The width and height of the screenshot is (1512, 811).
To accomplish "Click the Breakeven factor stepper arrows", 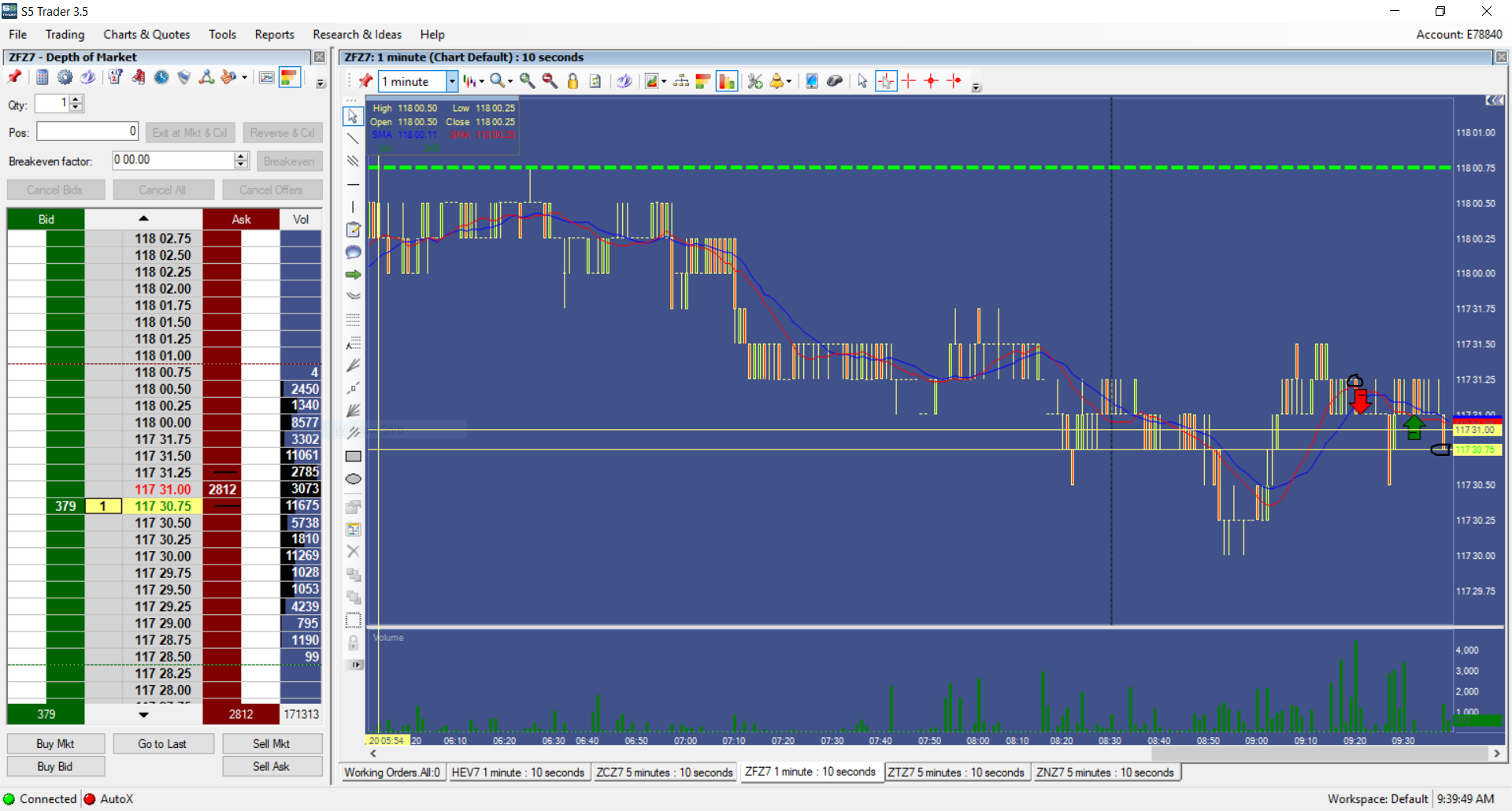I will click(x=242, y=160).
